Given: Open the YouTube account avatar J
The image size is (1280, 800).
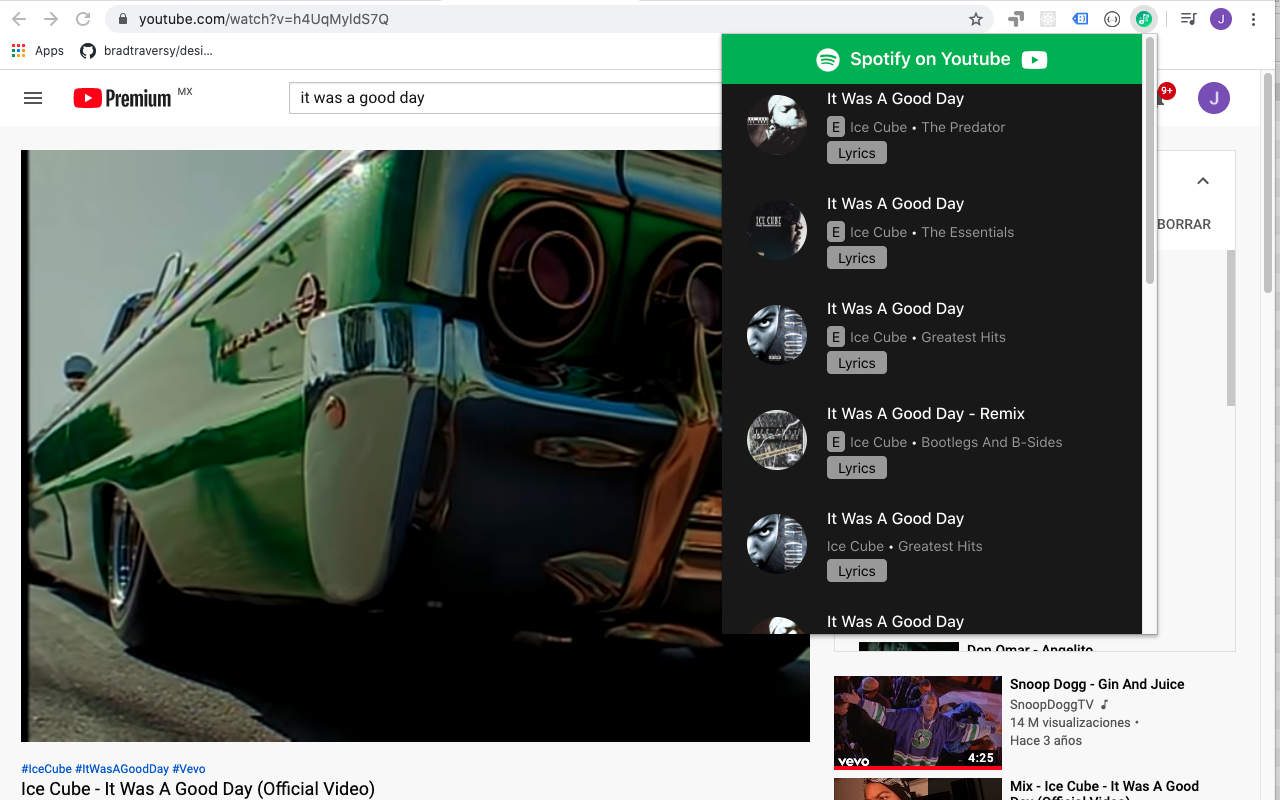Looking at the screenshot, I should pos(1214,98).
